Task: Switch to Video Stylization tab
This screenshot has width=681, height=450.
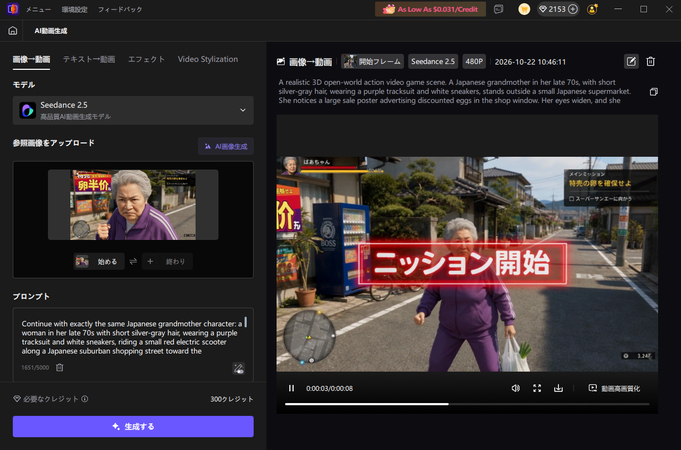Action: 208,60
